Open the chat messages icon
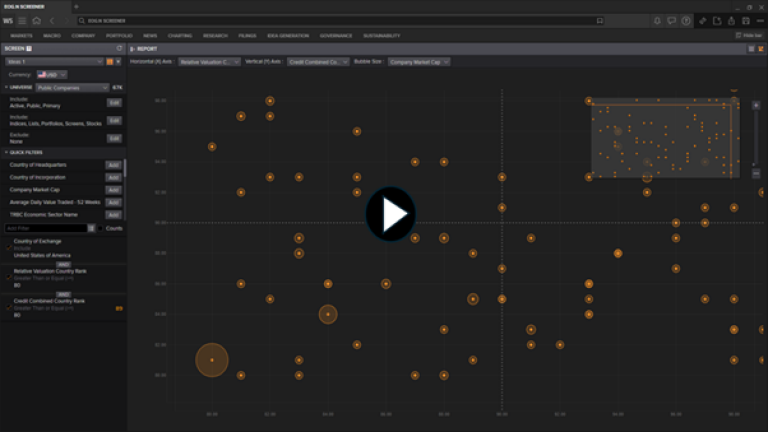 [672, 20]
